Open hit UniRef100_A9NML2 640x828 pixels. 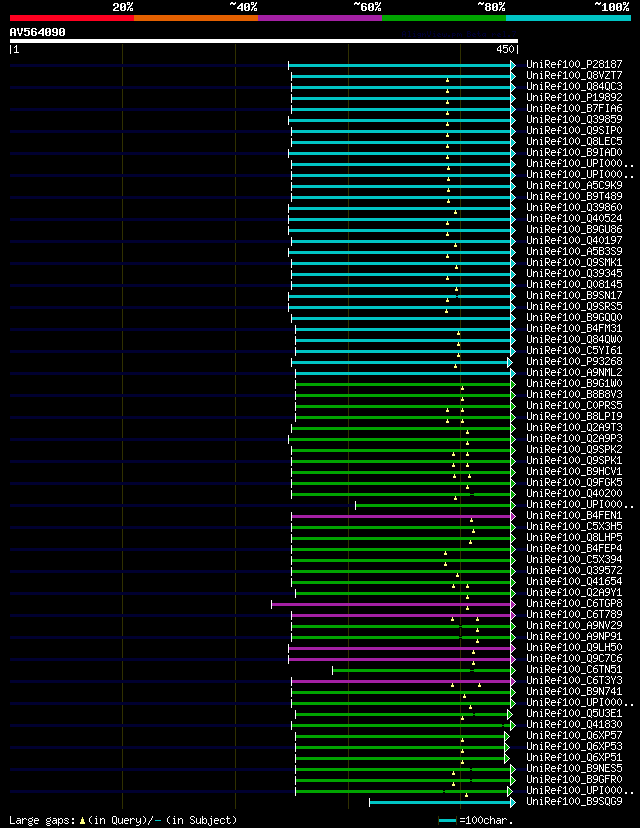pos(574,372)
